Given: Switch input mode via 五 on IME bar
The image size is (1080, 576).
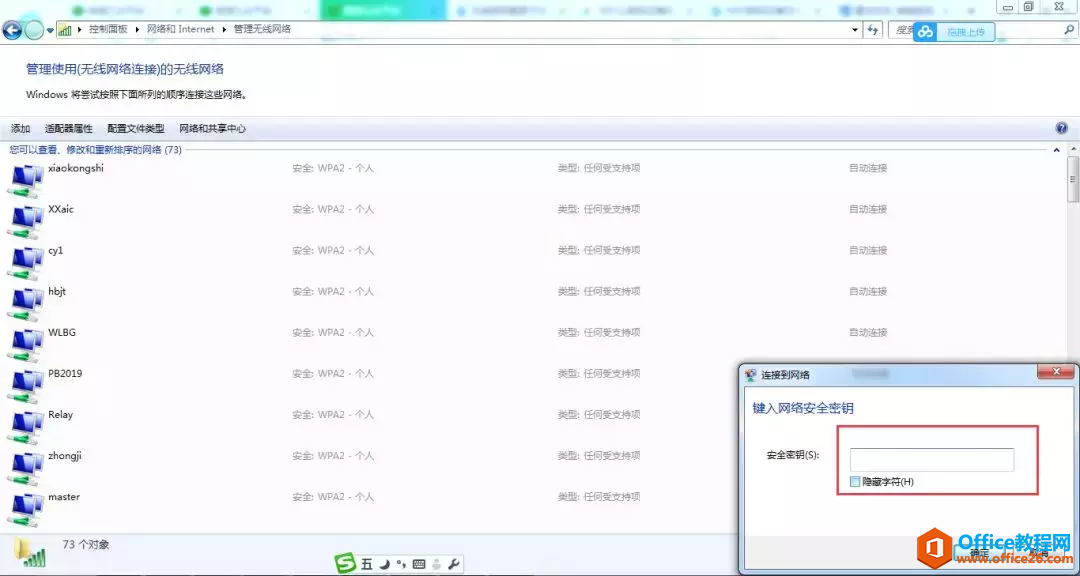Looking at the screenshot, I should pyautogui.click(x=366, y=564).
